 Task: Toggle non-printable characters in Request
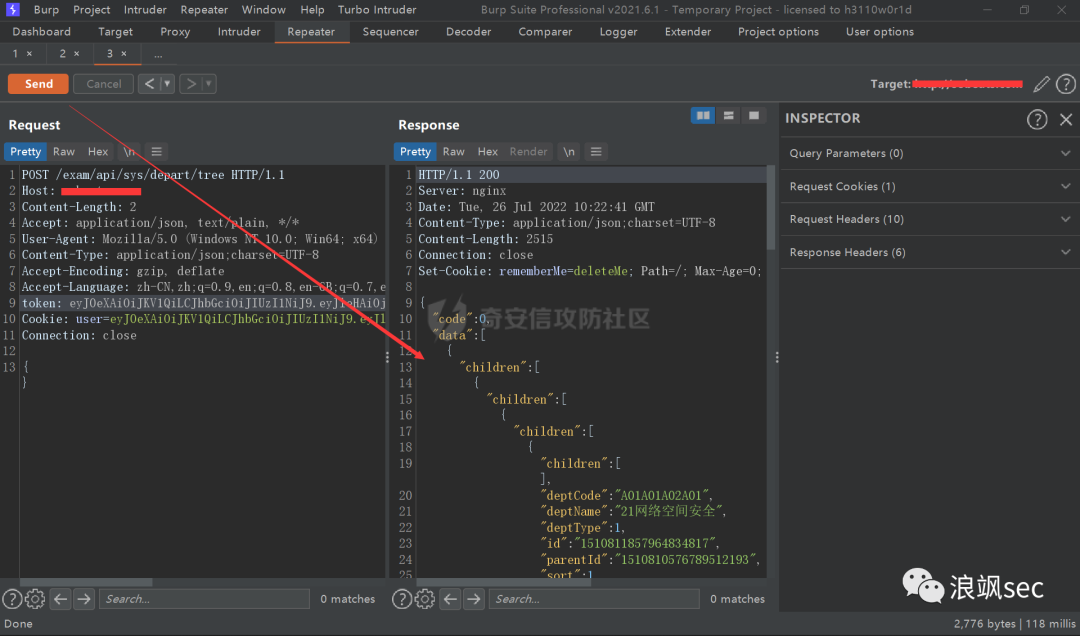[129, 152]
